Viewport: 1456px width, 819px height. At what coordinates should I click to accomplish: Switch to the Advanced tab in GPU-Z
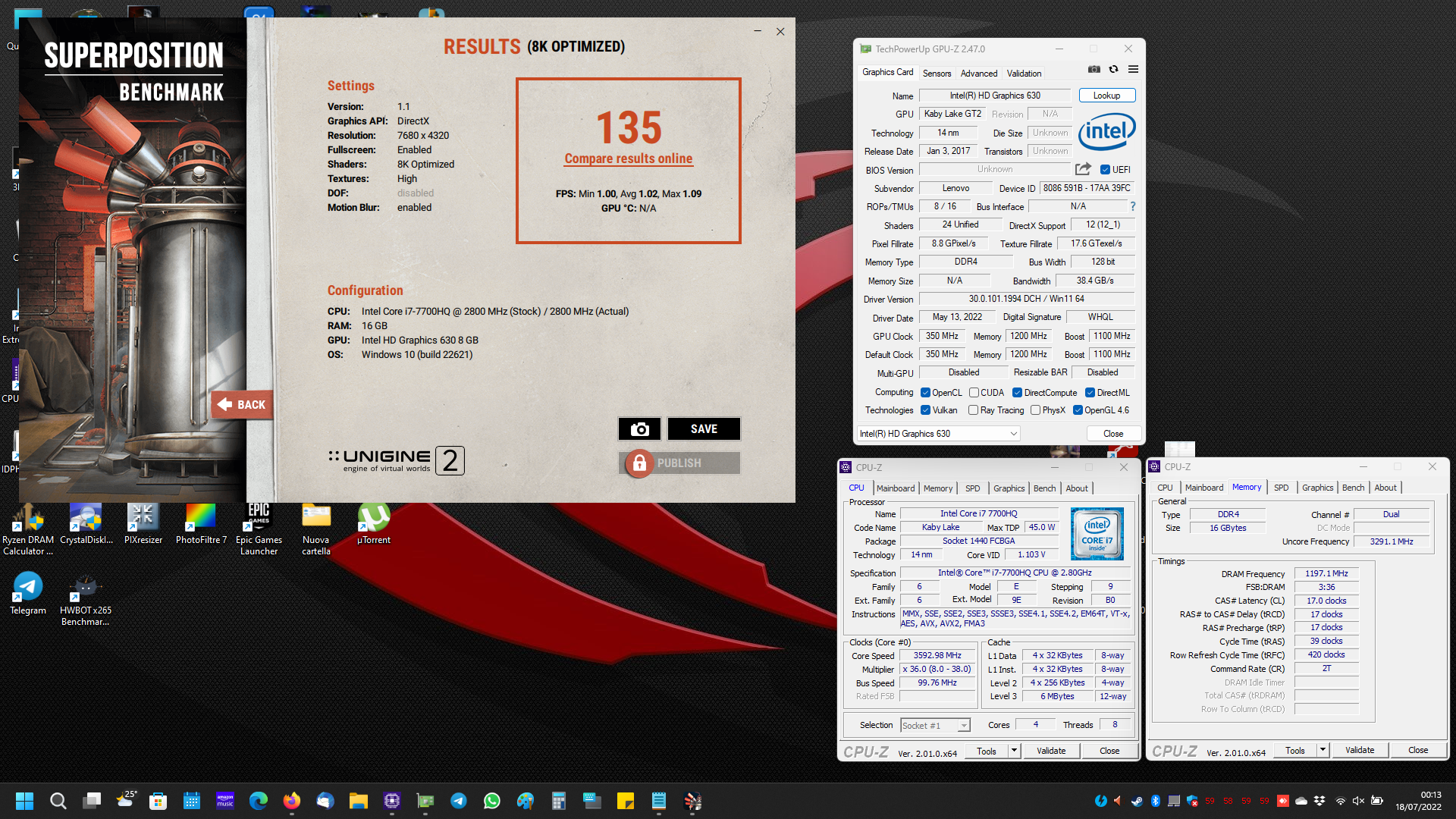click(978, 74)
